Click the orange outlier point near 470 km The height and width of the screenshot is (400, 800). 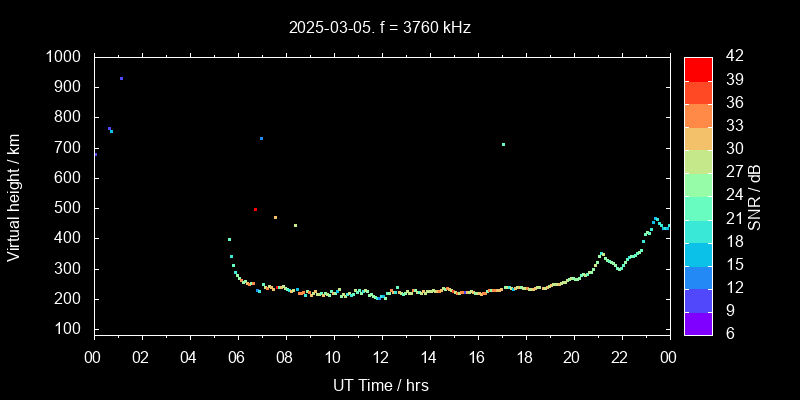click(x=275, y=217)
